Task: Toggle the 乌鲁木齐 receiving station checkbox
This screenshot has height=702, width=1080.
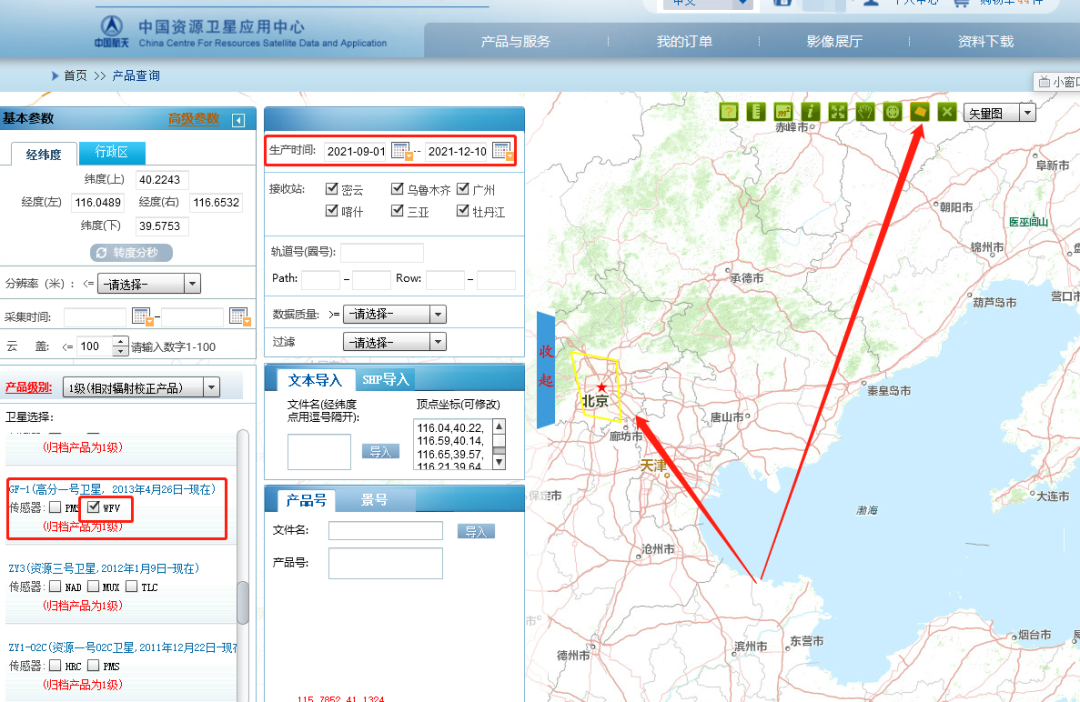Action: (x=397, y=188)
